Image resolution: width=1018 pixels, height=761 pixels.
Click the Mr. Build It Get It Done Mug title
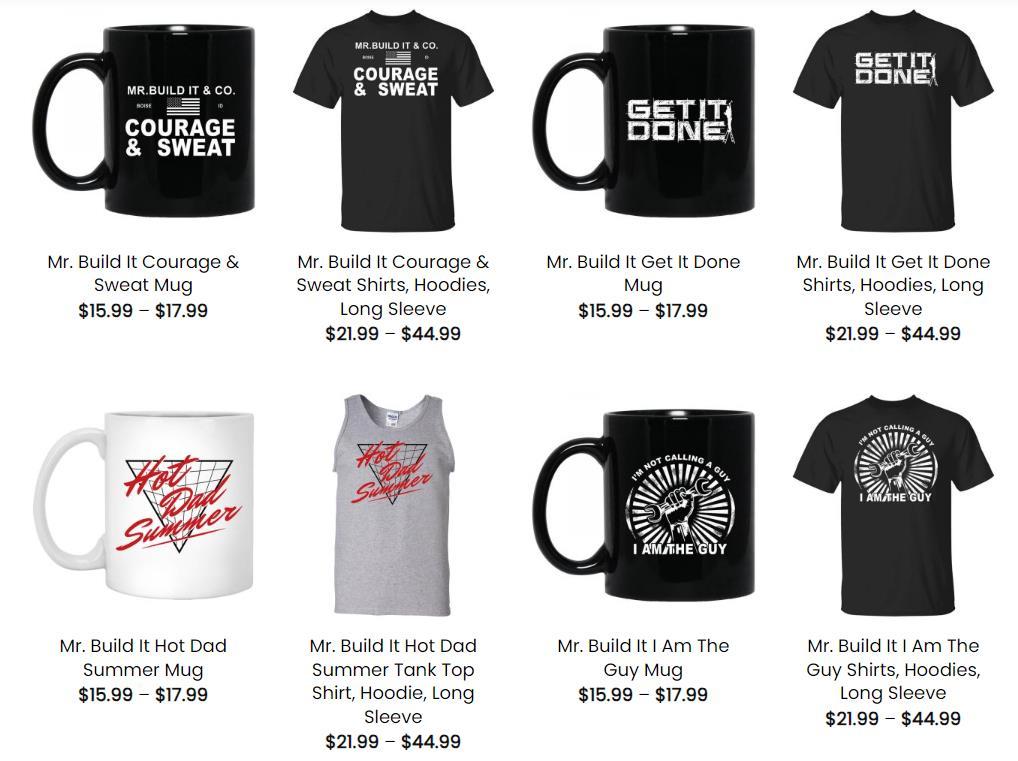(643, 273)
